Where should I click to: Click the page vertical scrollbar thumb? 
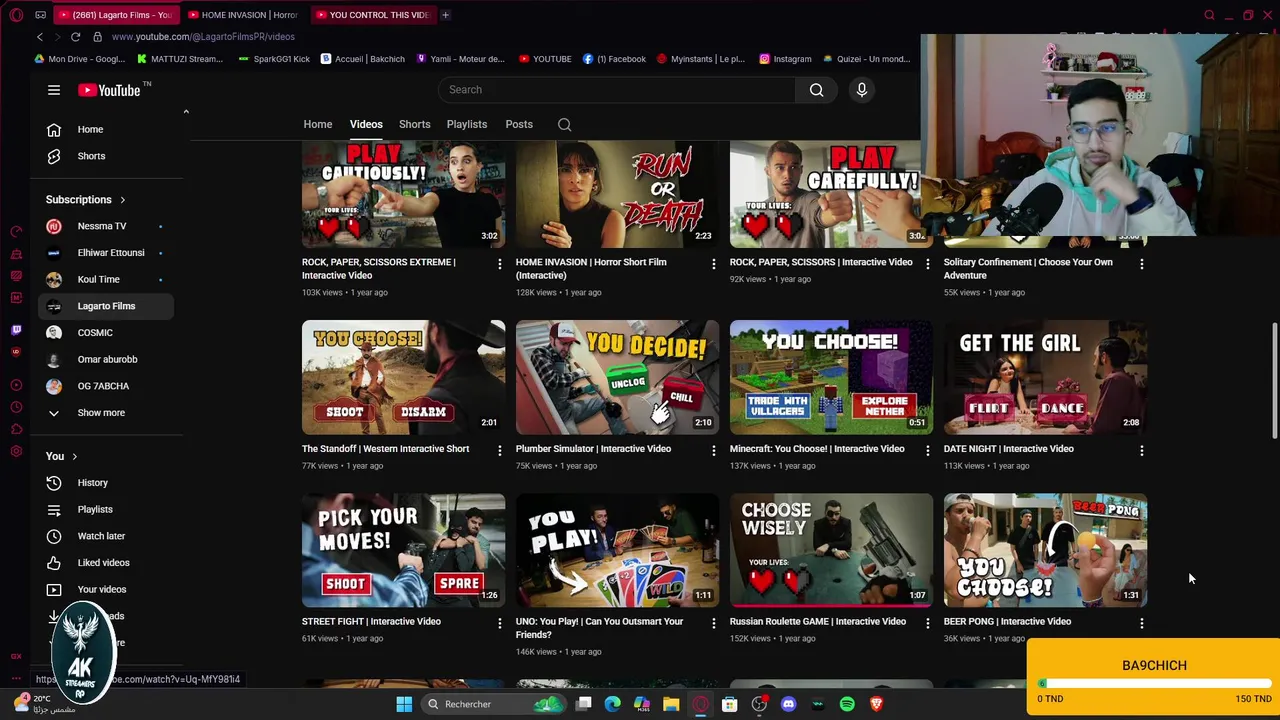[1274, 380]
